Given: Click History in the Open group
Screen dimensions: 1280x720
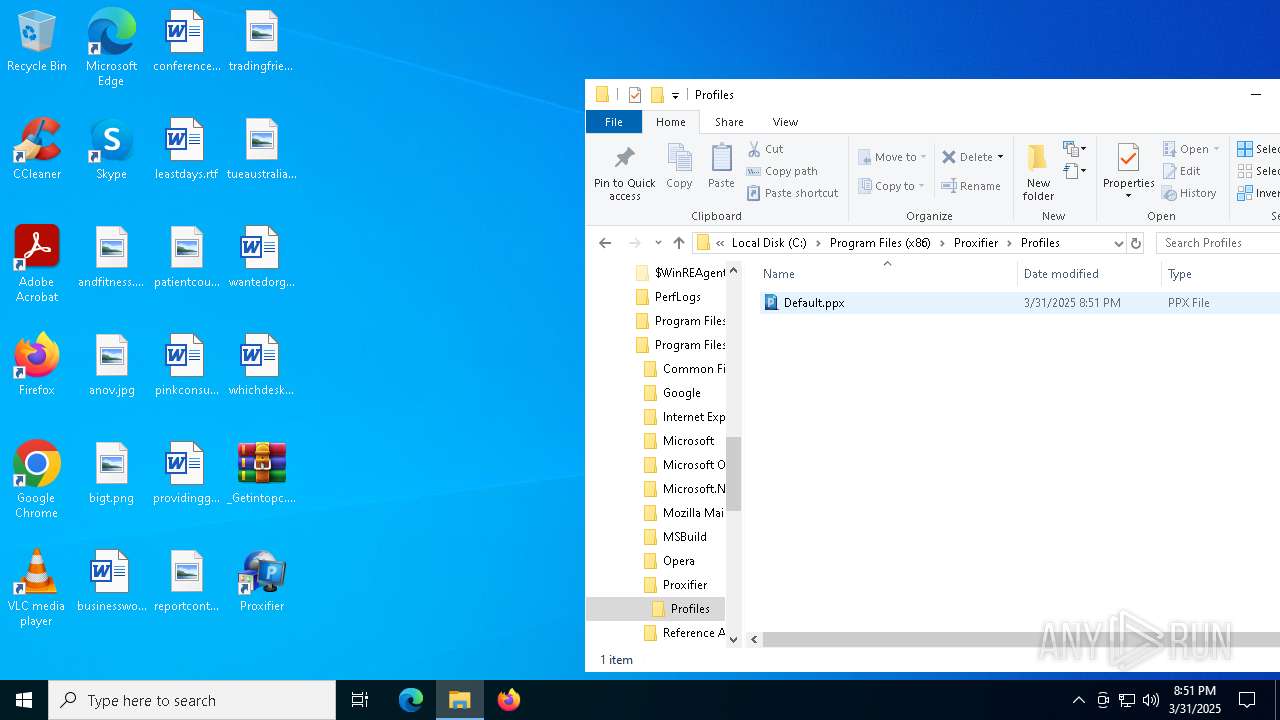Looking at the screenshot, I should point(1189,193).
